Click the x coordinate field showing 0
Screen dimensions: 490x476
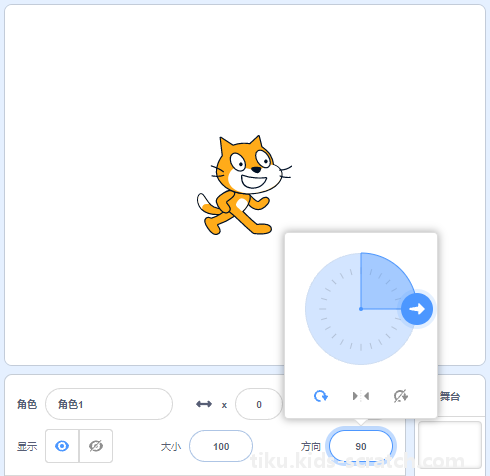(x=259, y=404)
